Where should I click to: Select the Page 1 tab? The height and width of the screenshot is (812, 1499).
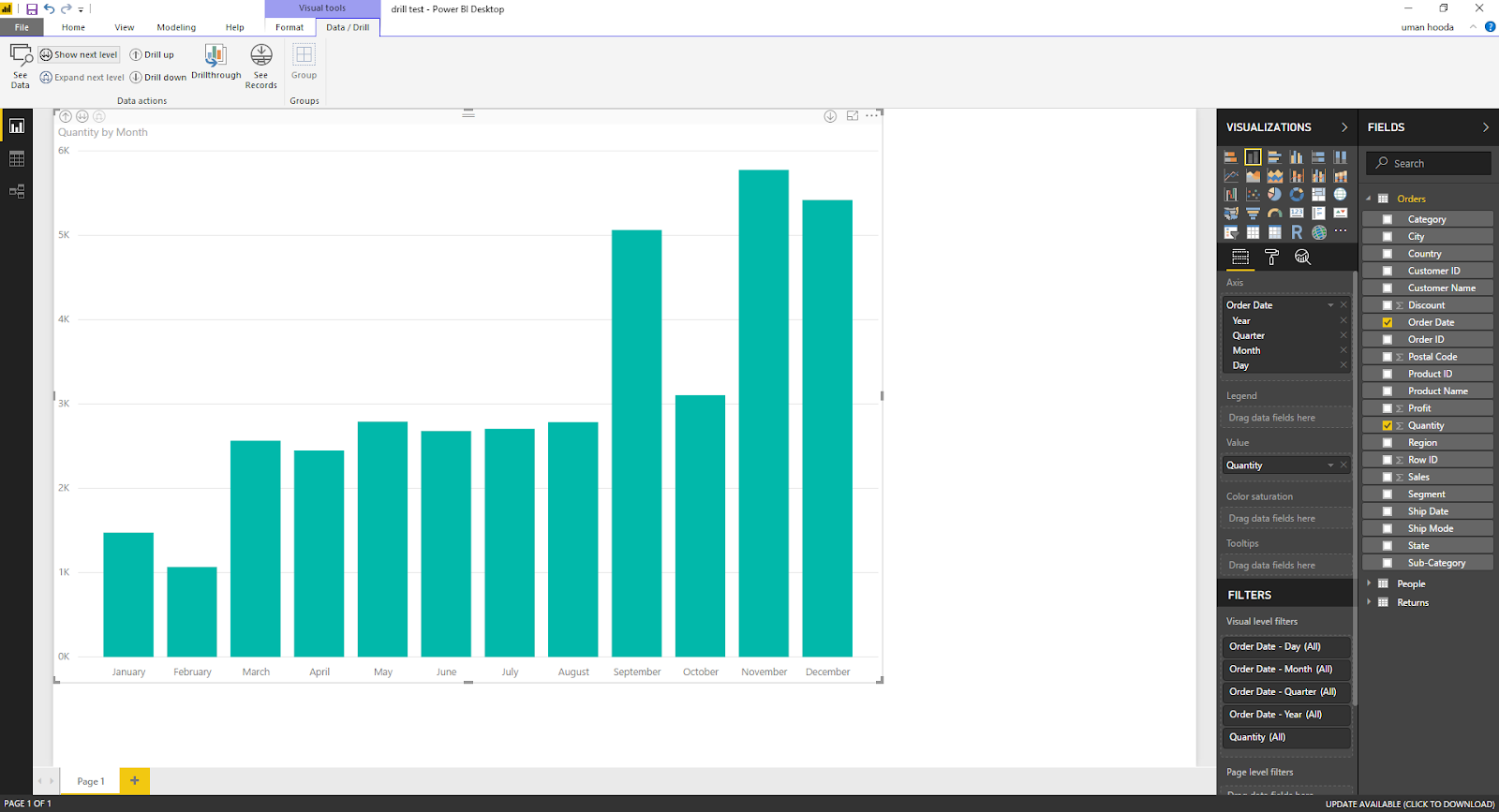[x=90, y=781]
